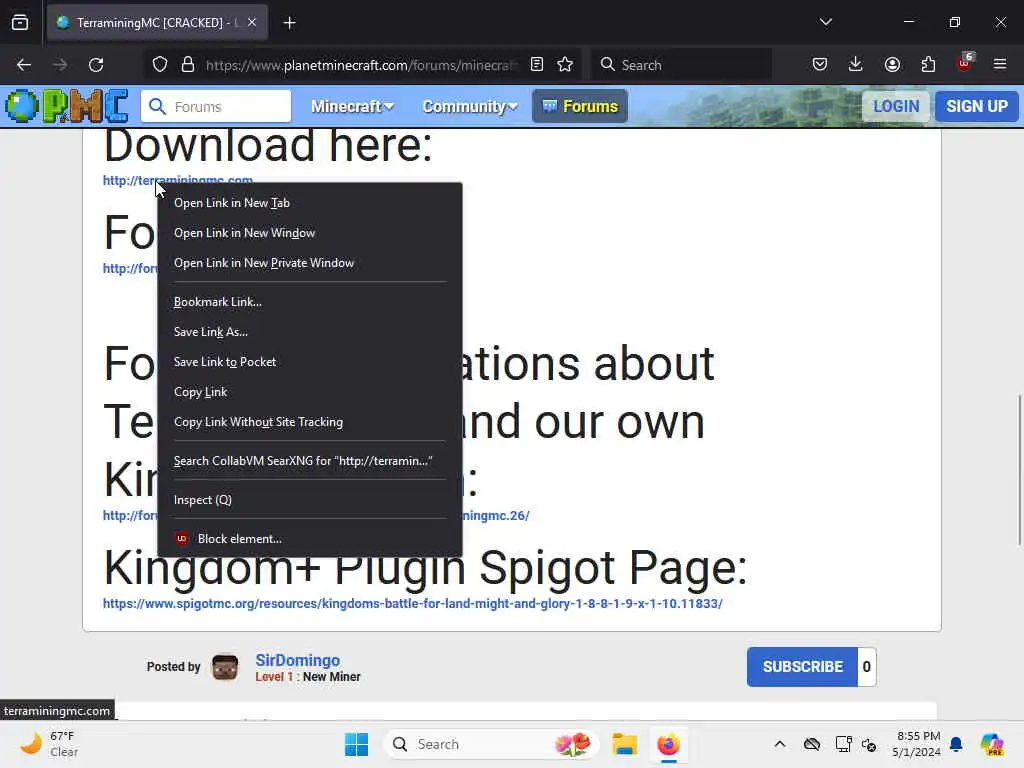Click the address bar URL
Screen dimensions: 1024x768
(x=361, y=65)
